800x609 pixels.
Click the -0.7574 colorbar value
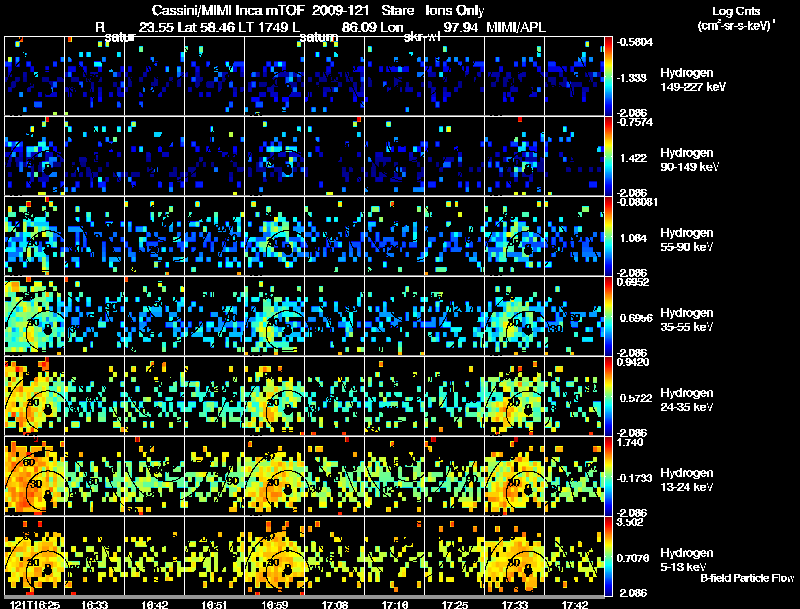(635, 122)
